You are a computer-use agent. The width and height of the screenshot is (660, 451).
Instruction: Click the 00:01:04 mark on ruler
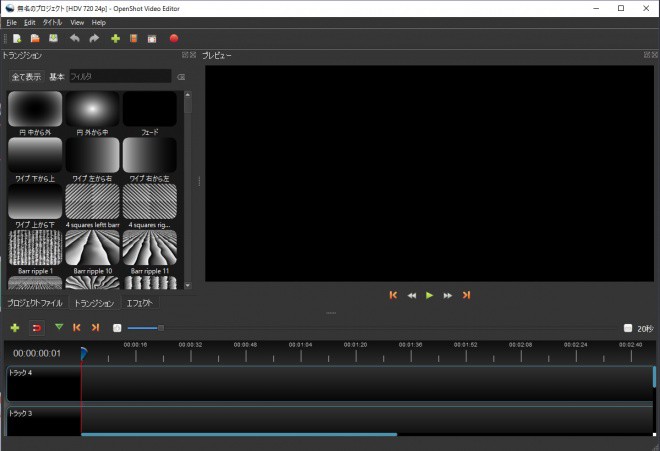(301, 345)
